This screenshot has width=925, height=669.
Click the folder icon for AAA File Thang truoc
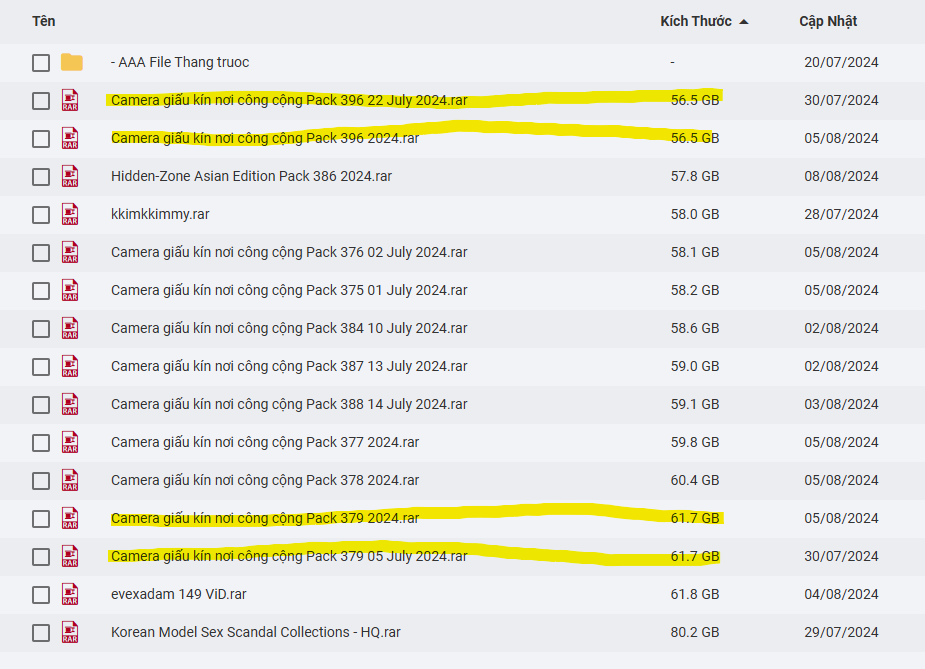click(71, 62)
